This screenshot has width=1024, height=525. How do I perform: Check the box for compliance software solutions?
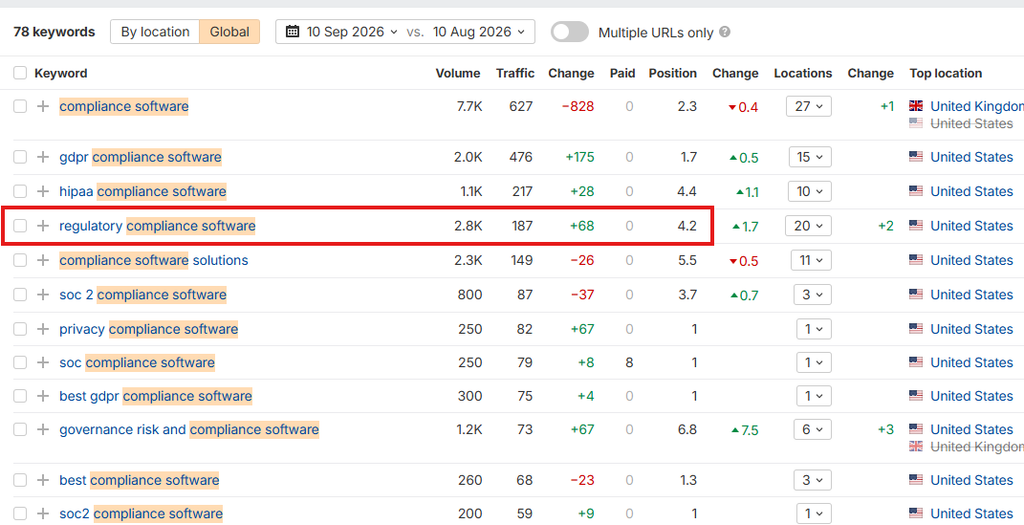tap(20, 261)
